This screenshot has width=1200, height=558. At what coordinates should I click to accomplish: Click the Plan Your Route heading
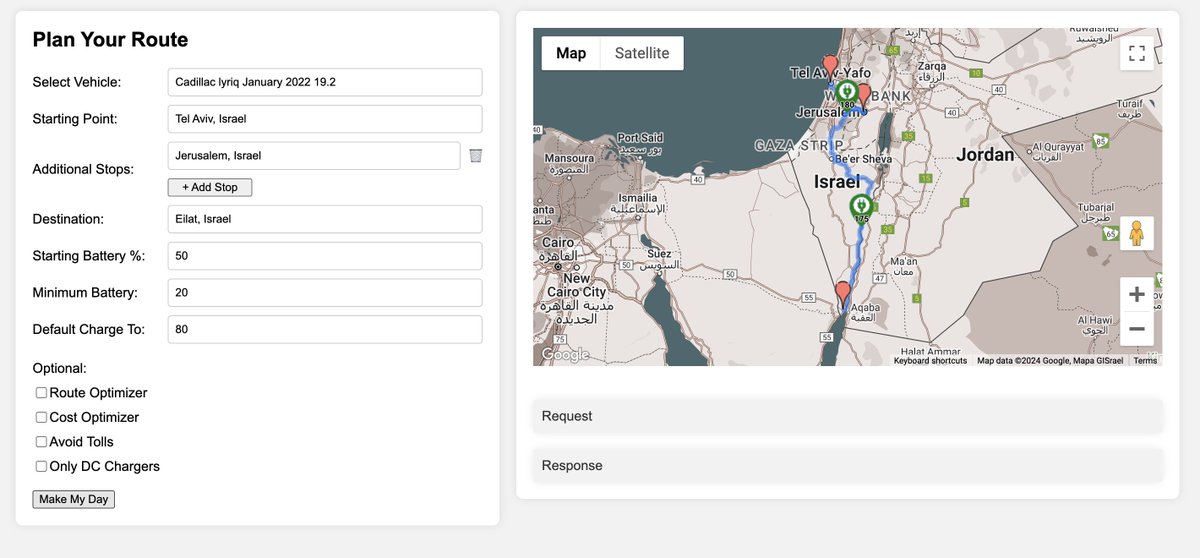pos(110,40)
